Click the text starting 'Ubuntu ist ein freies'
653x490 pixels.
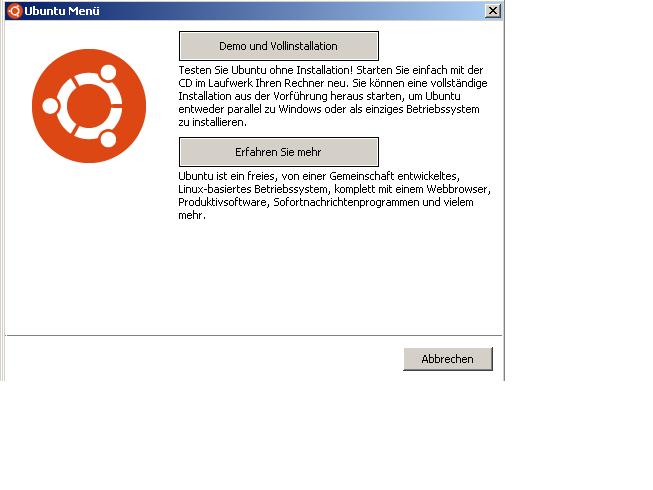334,196
